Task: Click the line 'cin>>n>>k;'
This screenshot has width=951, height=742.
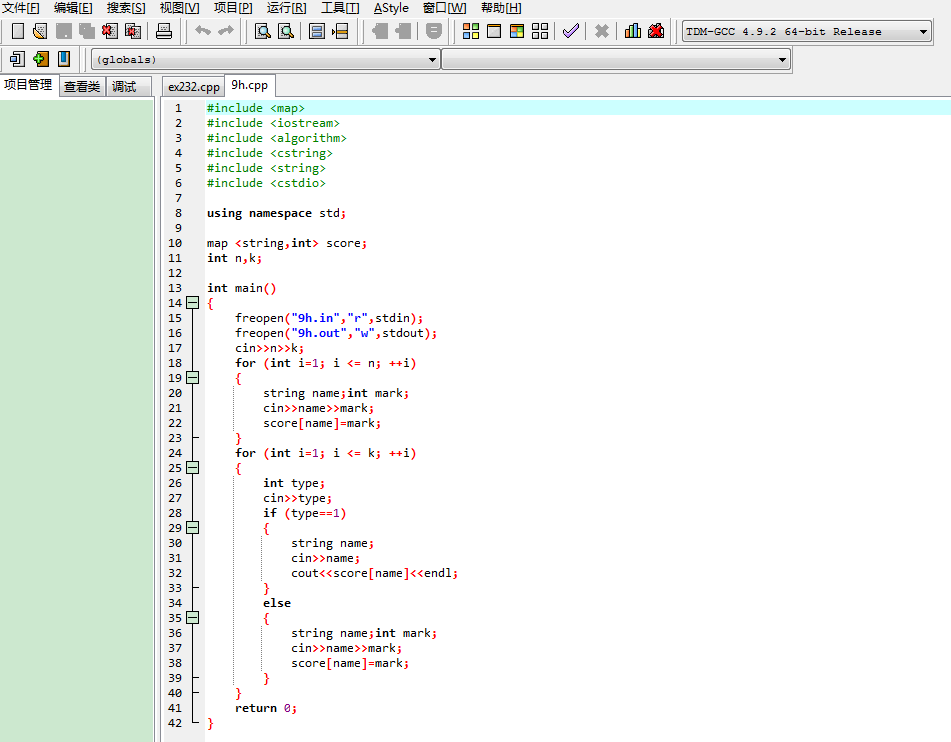Action: 269,348
